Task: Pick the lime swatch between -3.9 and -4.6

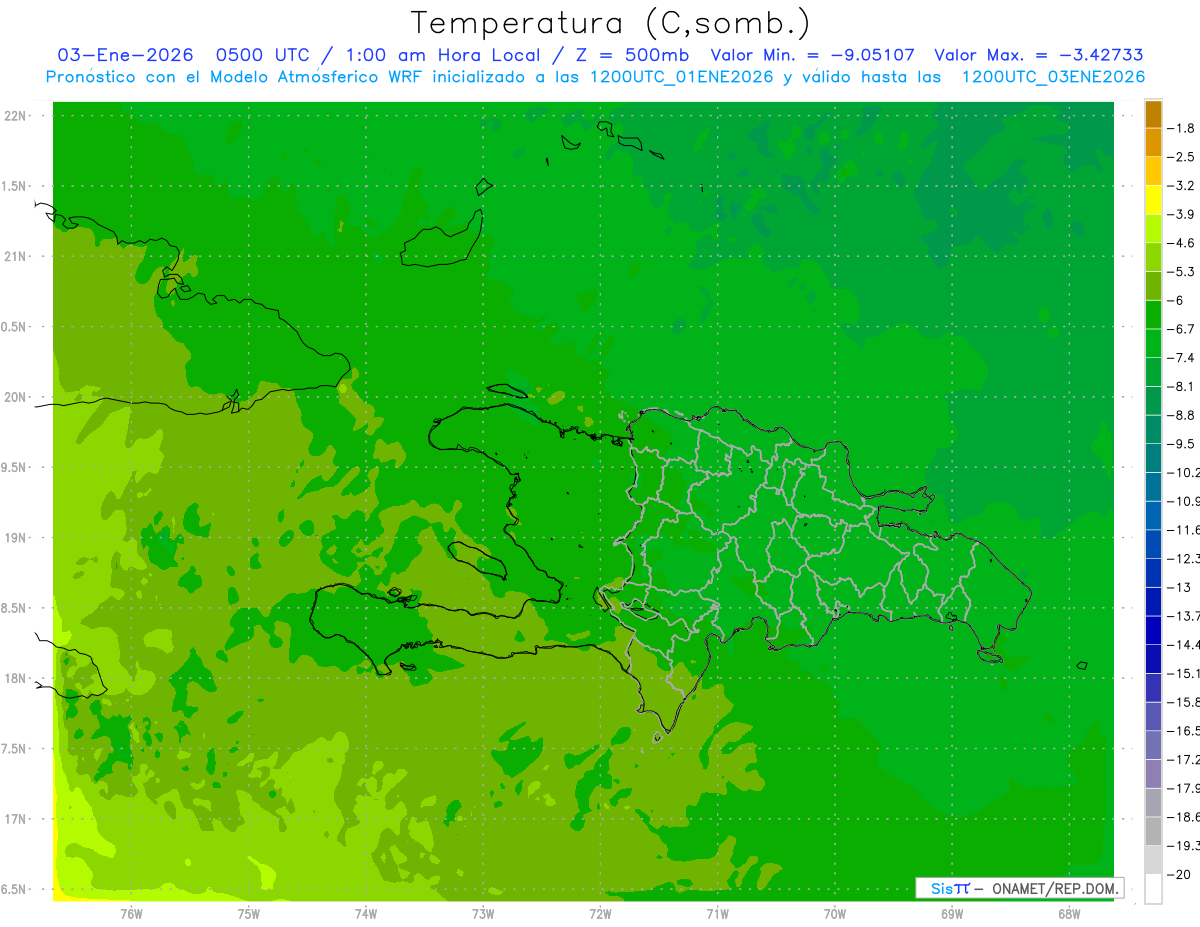Action: [x=1153, y=228]
